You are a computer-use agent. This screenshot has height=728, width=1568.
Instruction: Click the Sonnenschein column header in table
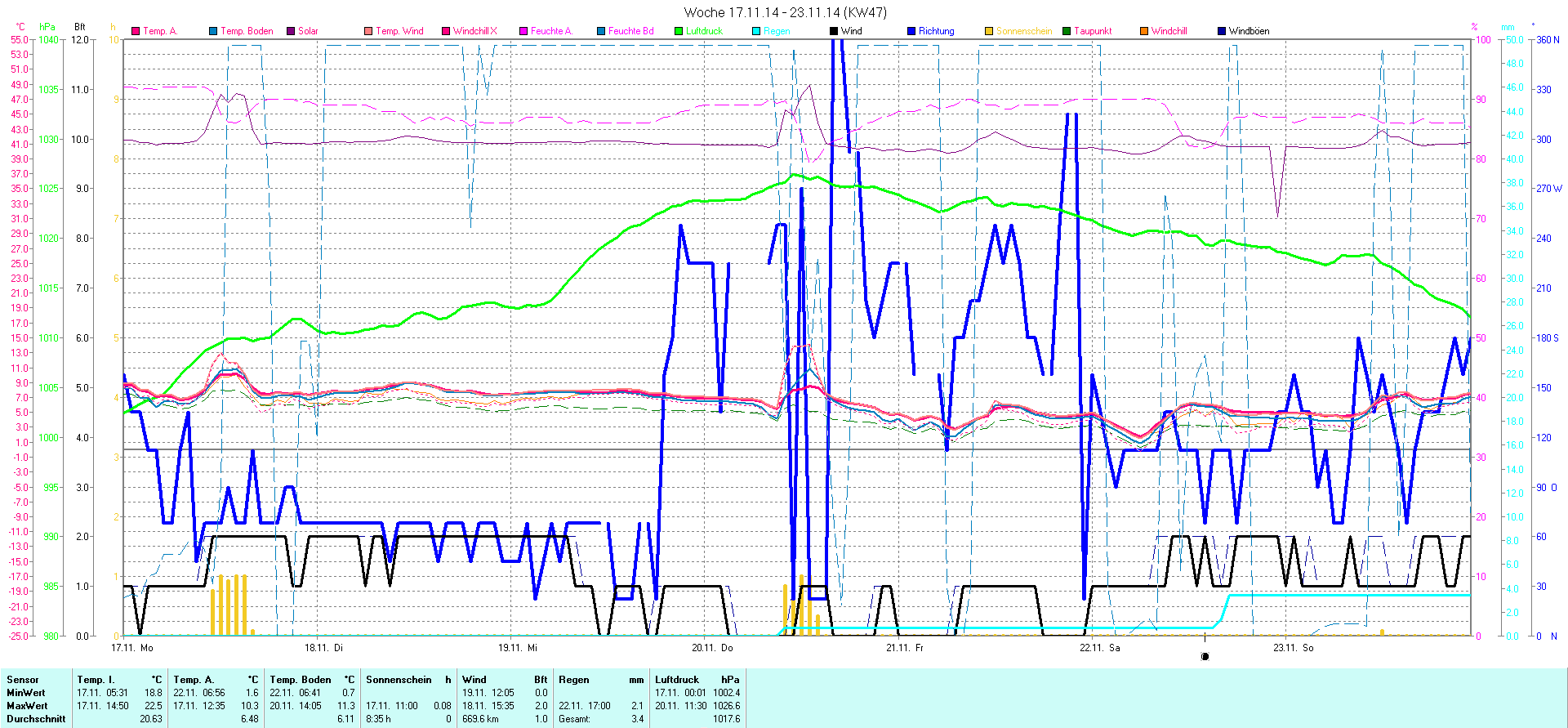[x=399, y=680]
